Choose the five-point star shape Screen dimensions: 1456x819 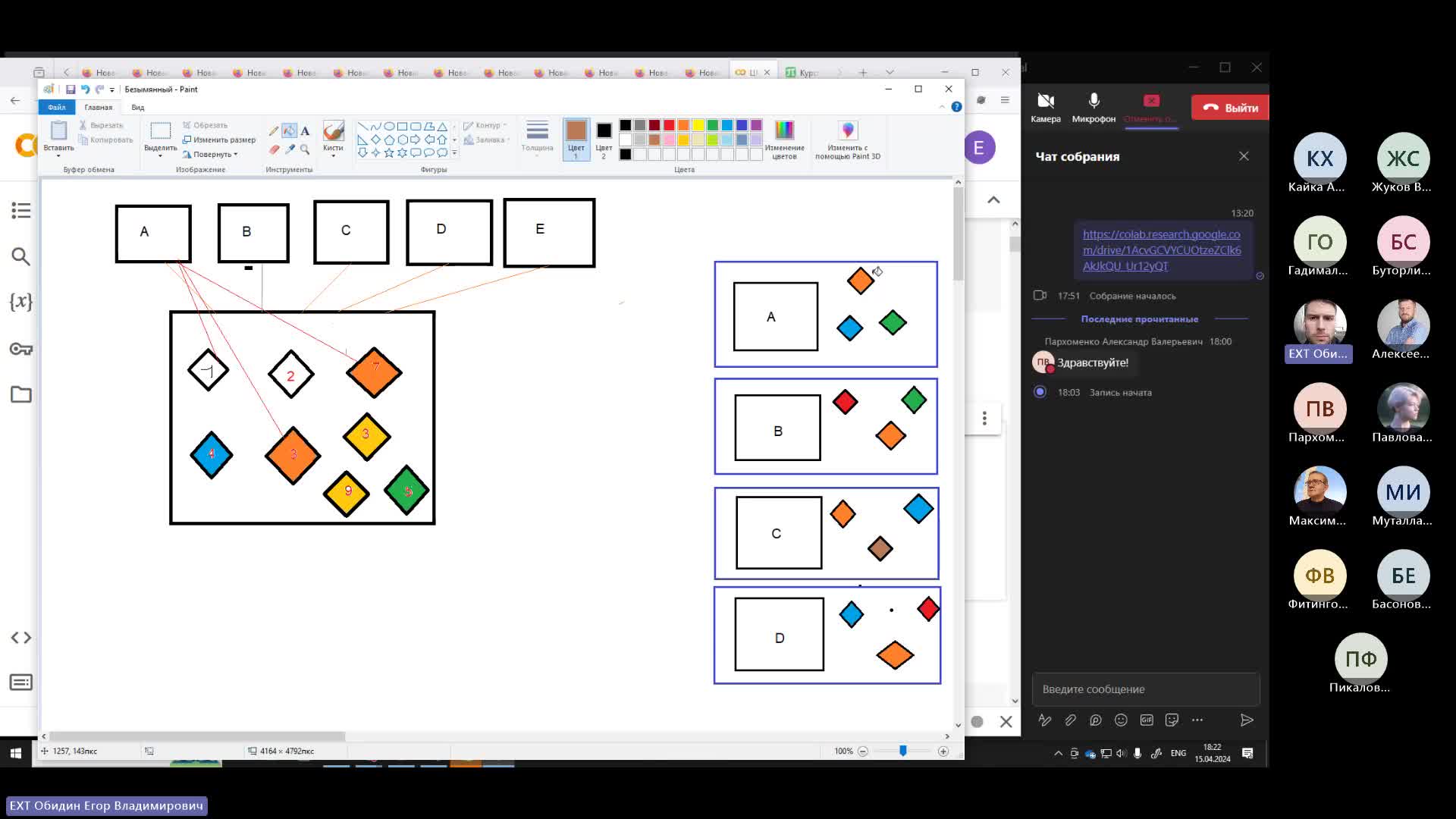pos(389,152)
